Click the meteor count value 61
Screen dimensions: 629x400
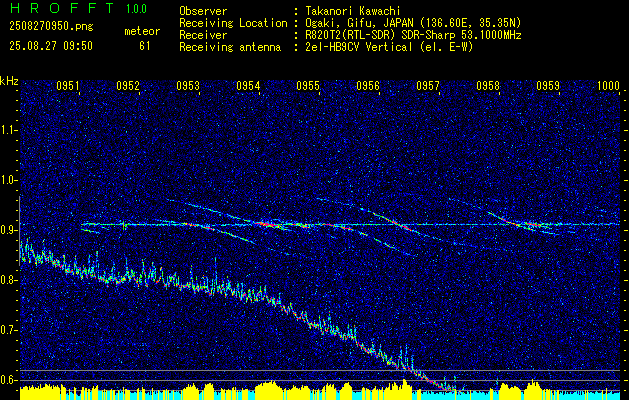(145, 46)
